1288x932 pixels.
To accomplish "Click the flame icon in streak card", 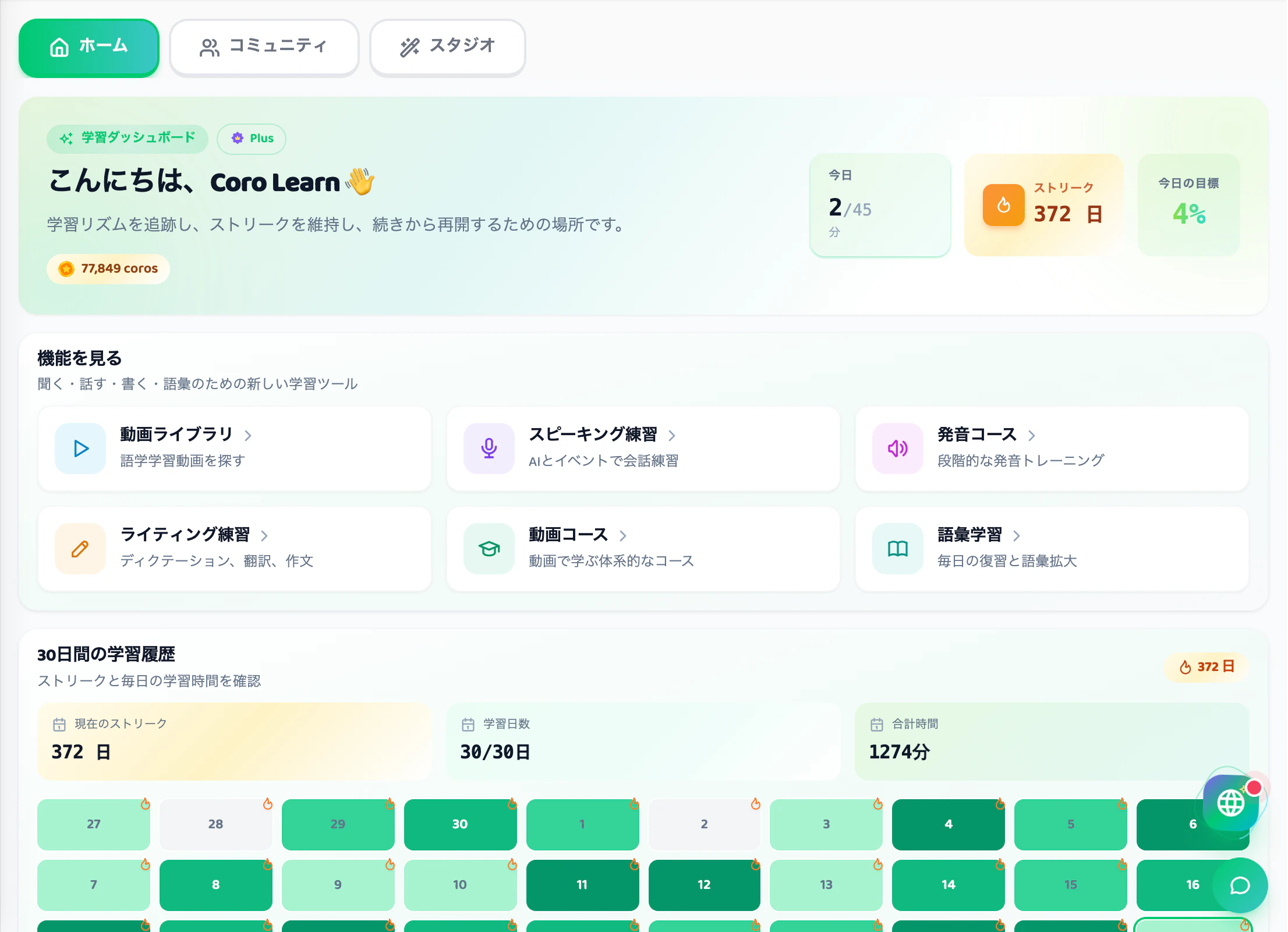I will click(1004, 205).
